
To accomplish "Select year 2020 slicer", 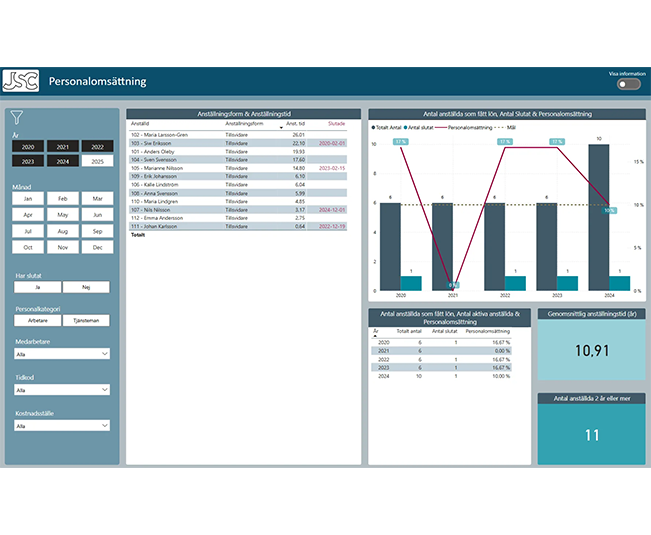I will click(x=28, y=147).
